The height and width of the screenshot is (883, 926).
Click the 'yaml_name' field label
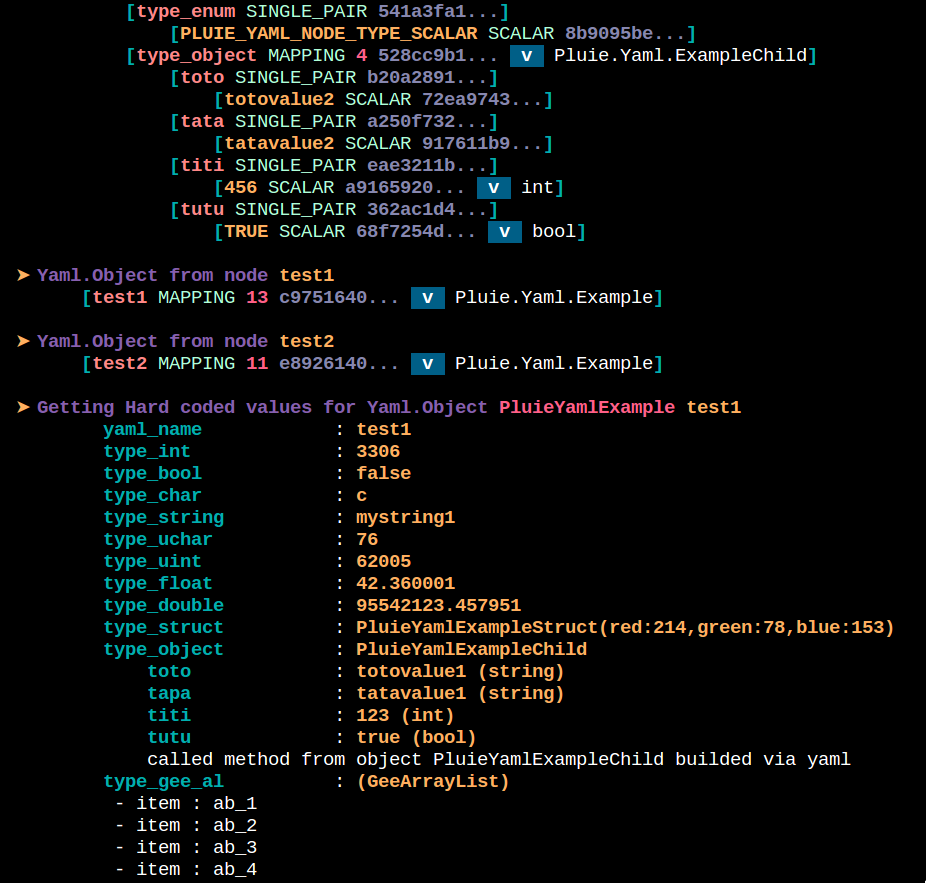pyautogui.click(x=152, y=429)
